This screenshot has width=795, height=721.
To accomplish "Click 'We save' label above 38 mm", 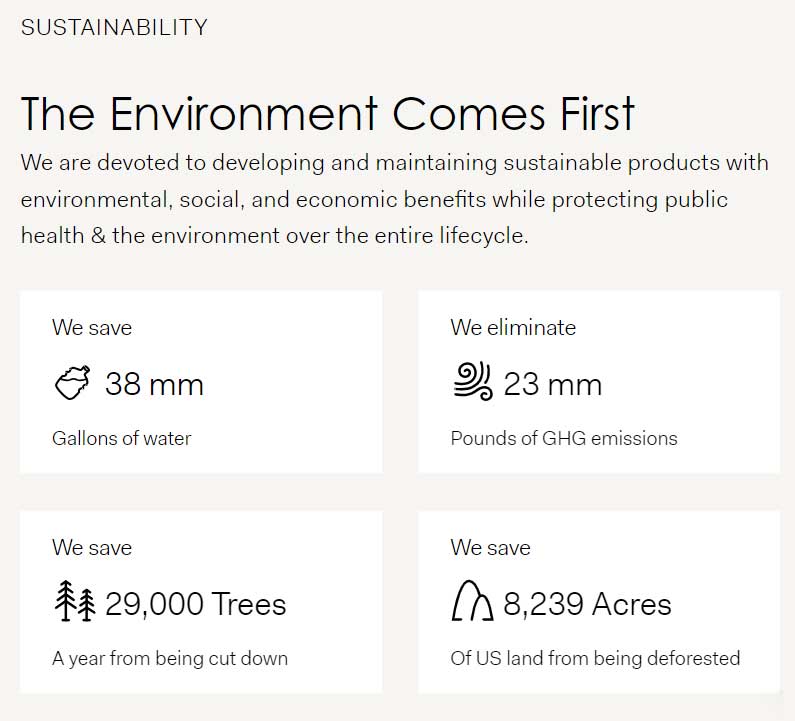I will [92, 327].
